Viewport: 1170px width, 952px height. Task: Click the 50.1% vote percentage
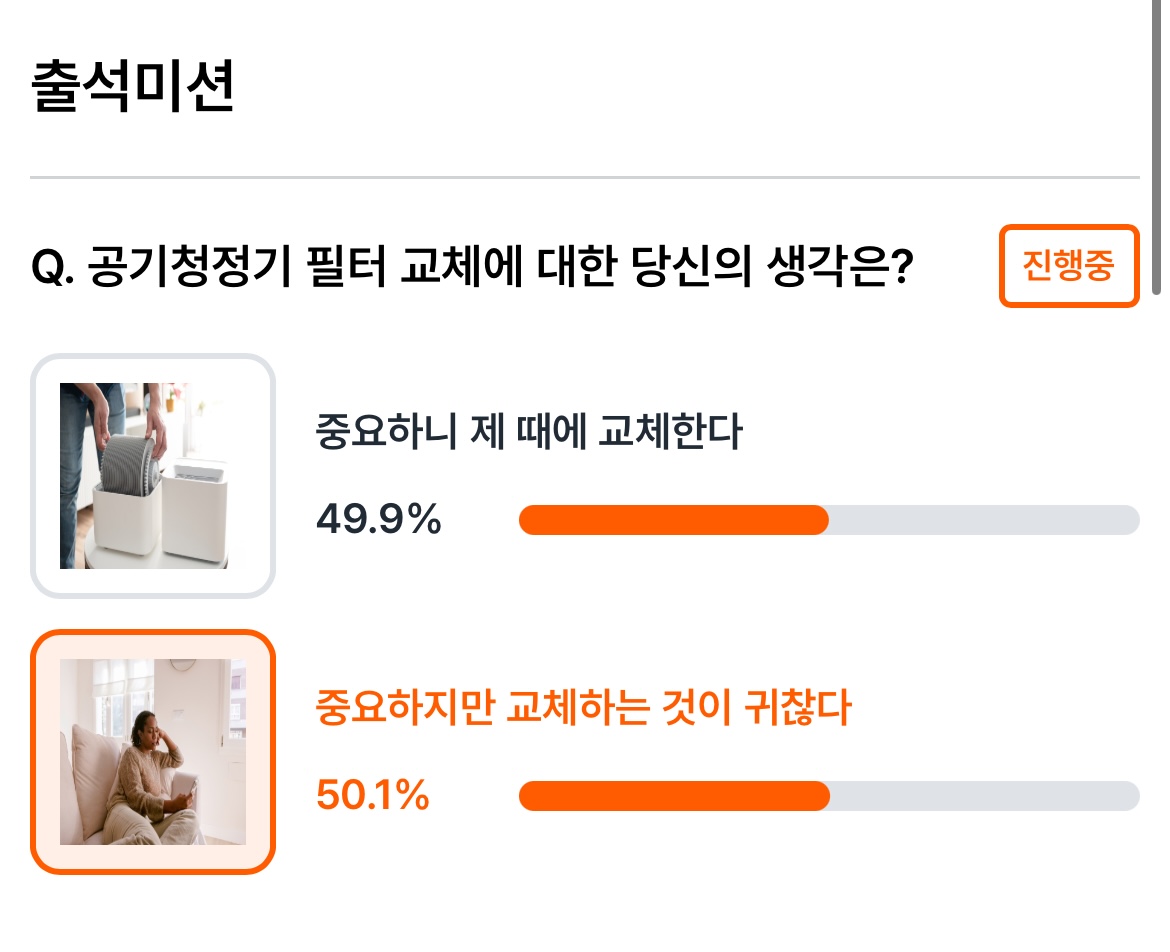coord(373,795)
